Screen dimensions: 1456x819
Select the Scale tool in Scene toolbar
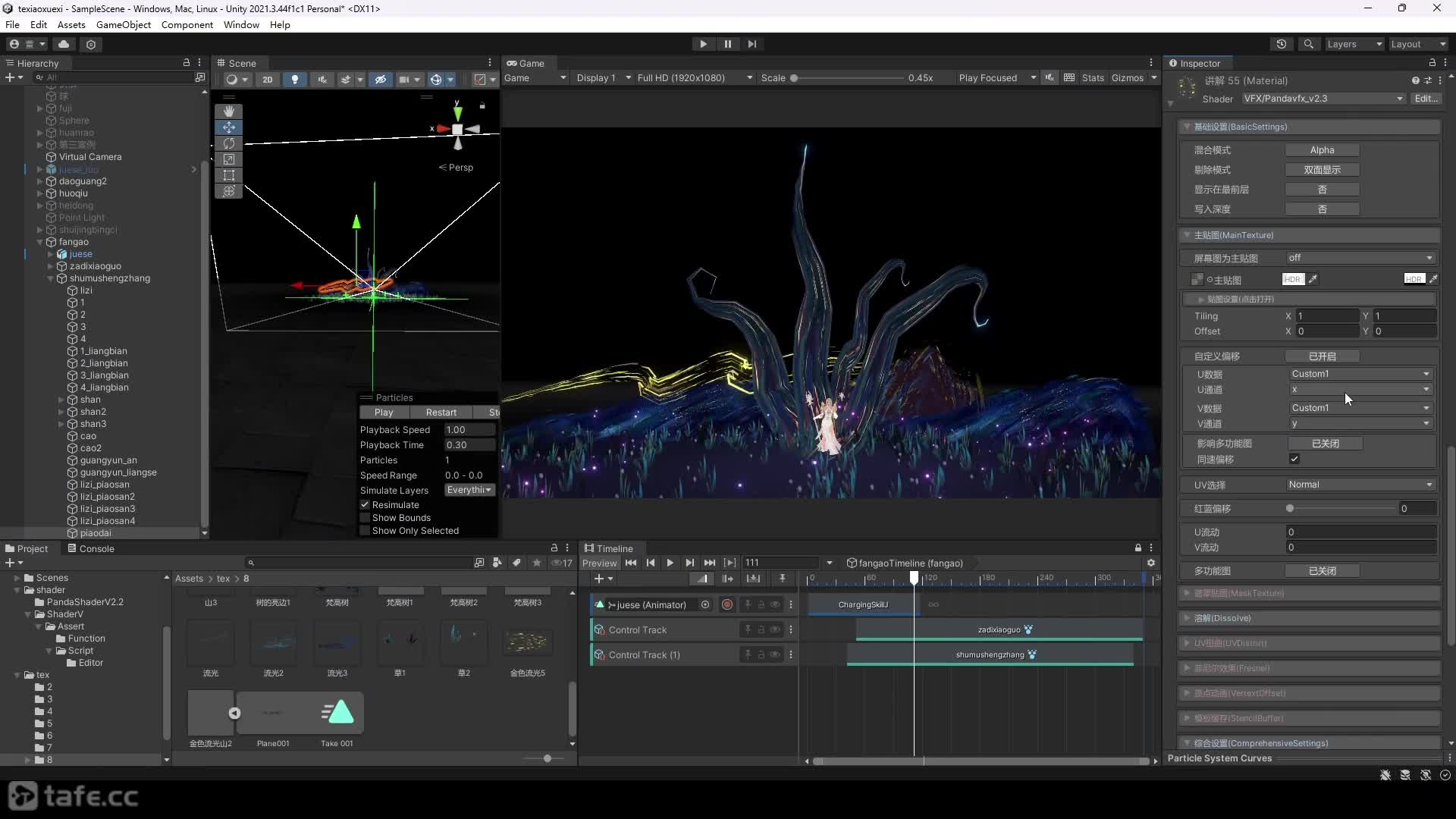[229, 159]
